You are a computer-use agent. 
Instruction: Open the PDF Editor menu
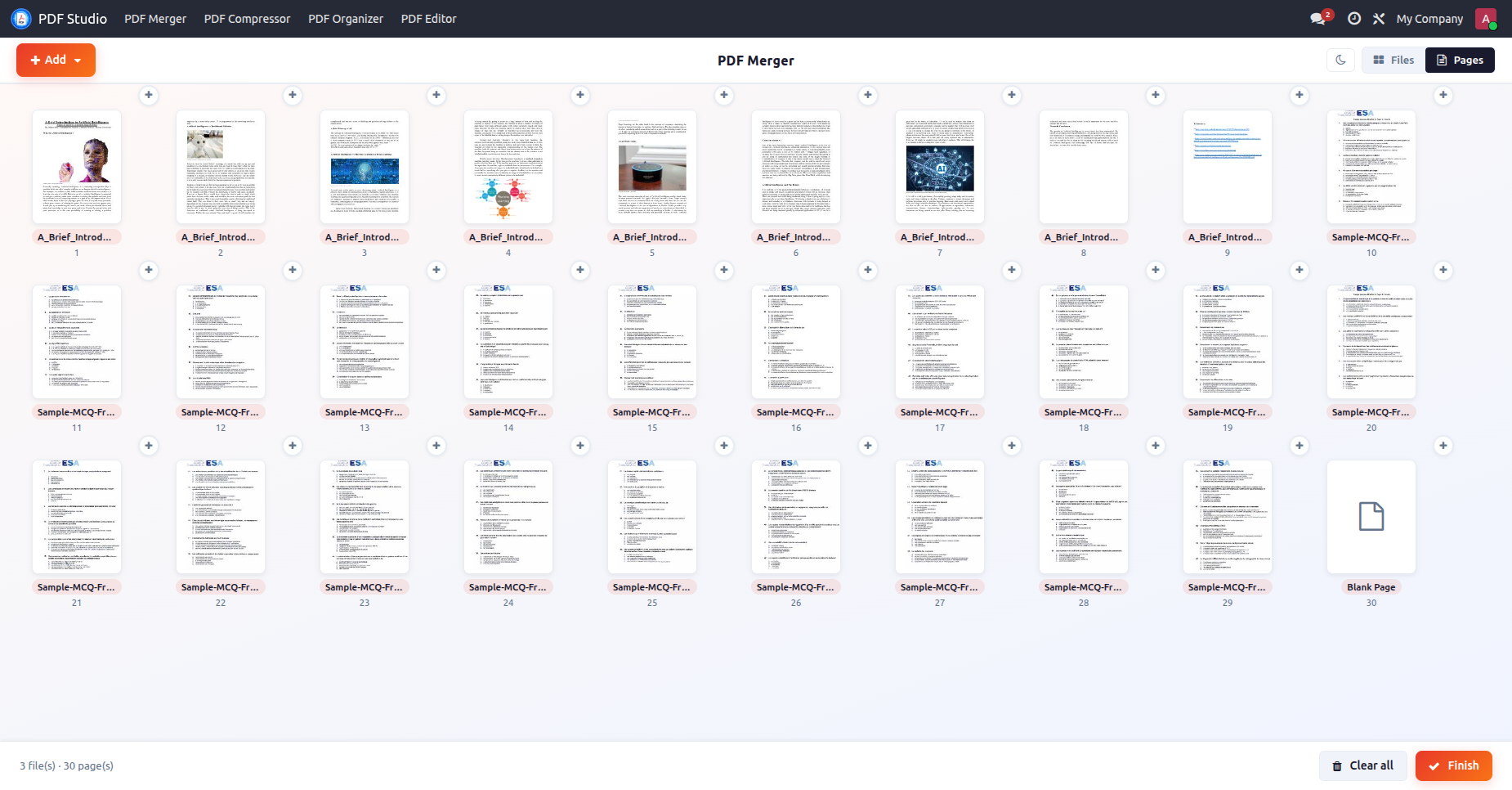pos(428,18)
